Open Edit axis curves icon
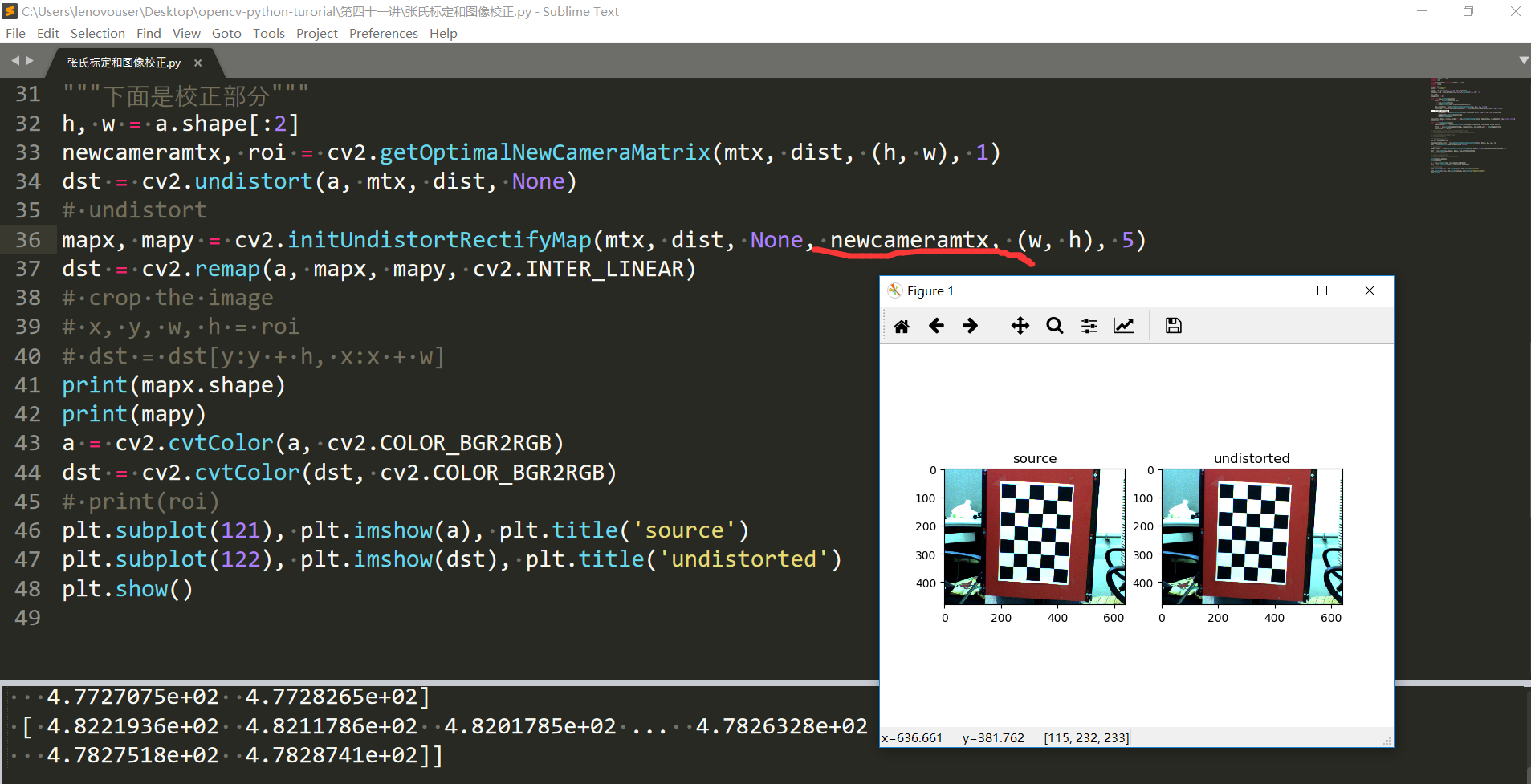This screenshot has width=1531, height=784. (x=1124, y=326)
